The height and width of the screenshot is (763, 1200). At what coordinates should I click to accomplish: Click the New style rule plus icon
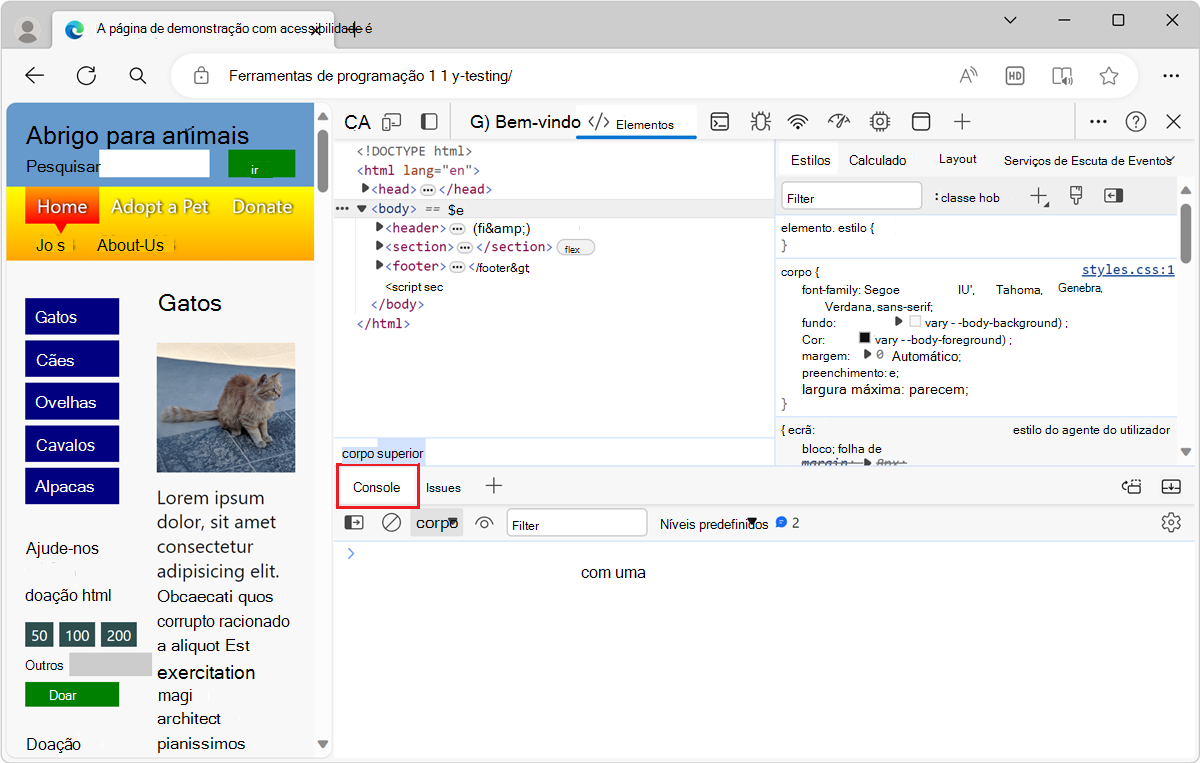click(x=1039, y=196)
